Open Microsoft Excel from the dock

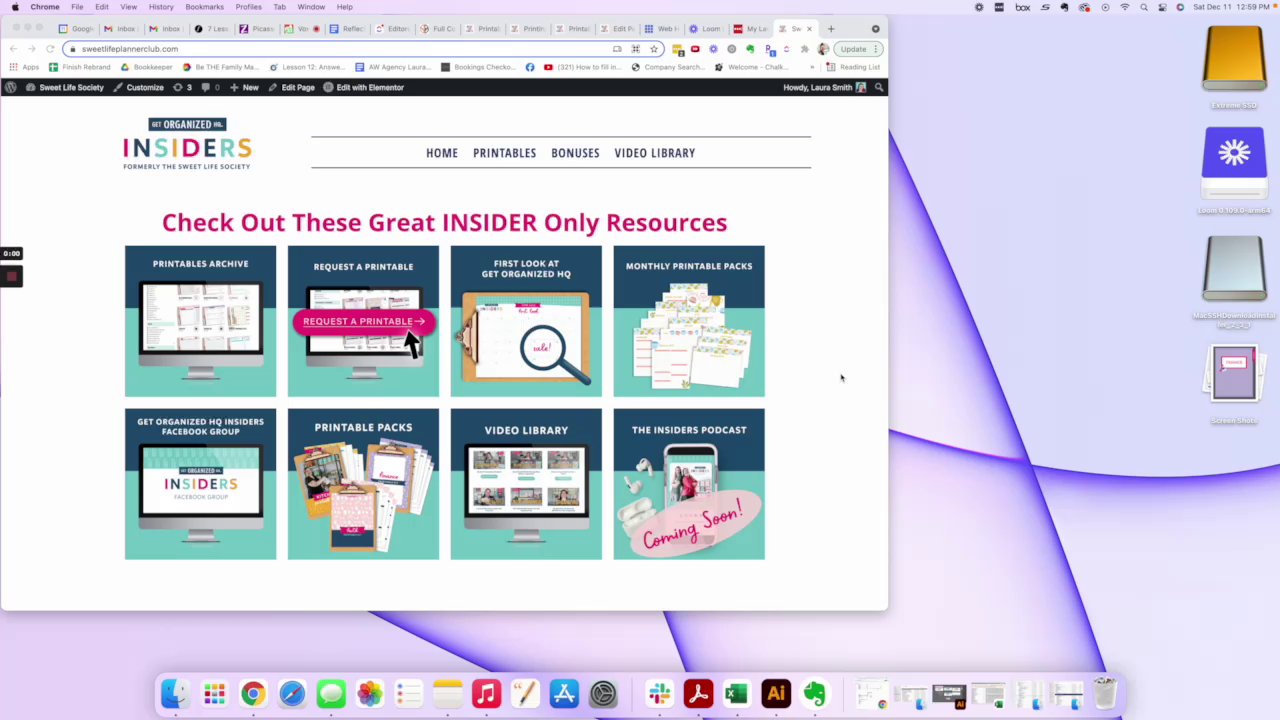(737, 693)
